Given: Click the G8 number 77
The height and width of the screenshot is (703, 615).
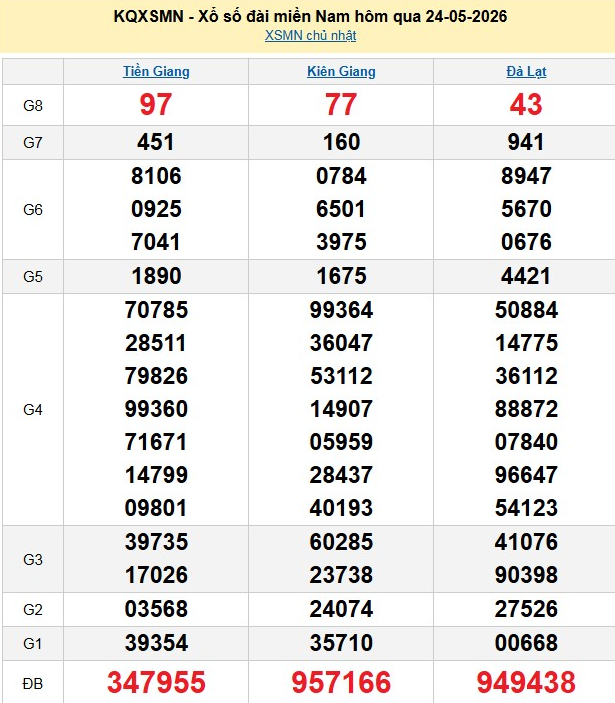Looking at the screenshot, I should [x=341, y=104].
